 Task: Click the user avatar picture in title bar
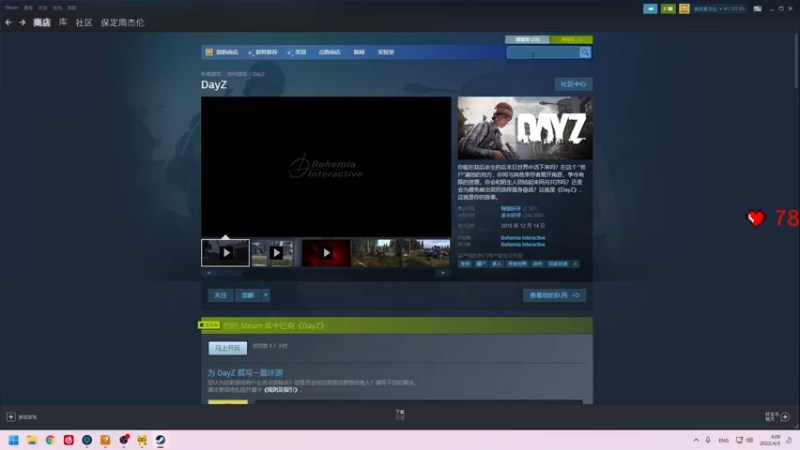(x=684, y=9)
